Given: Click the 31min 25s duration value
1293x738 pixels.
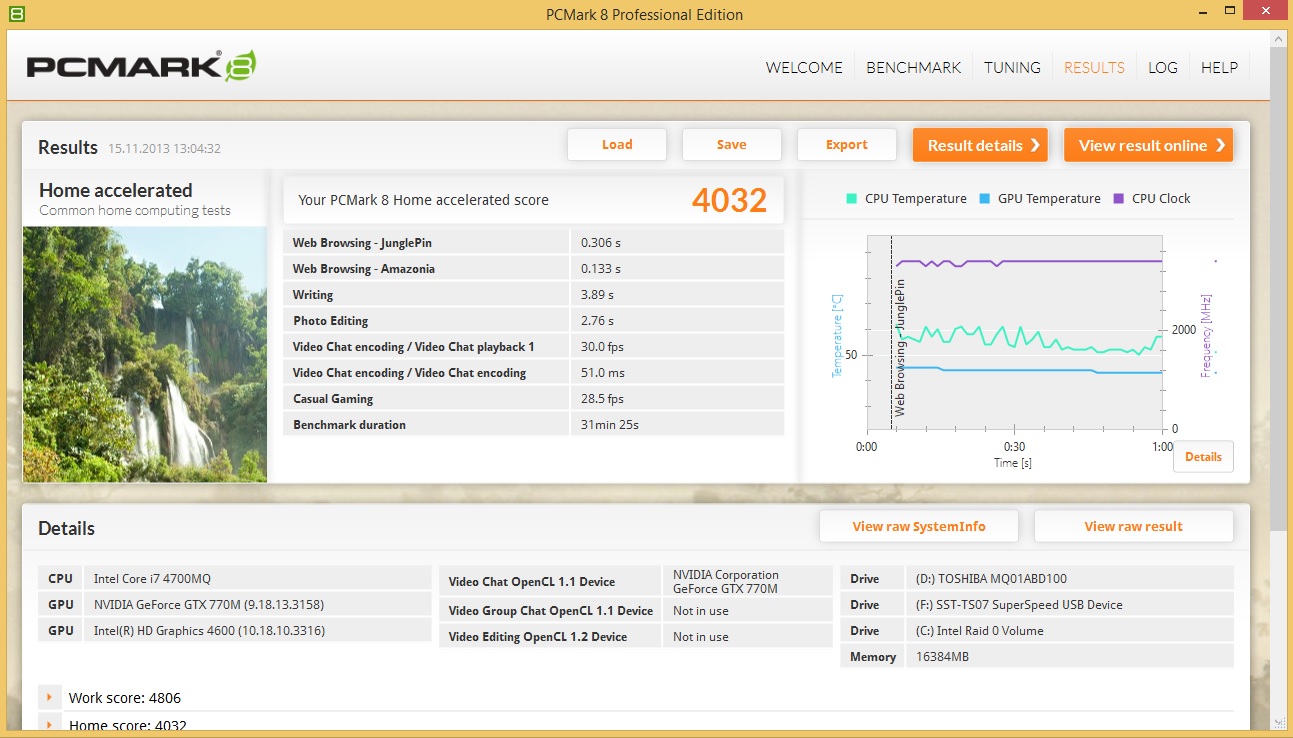Looking at the screenshot, I should (609, 425).
